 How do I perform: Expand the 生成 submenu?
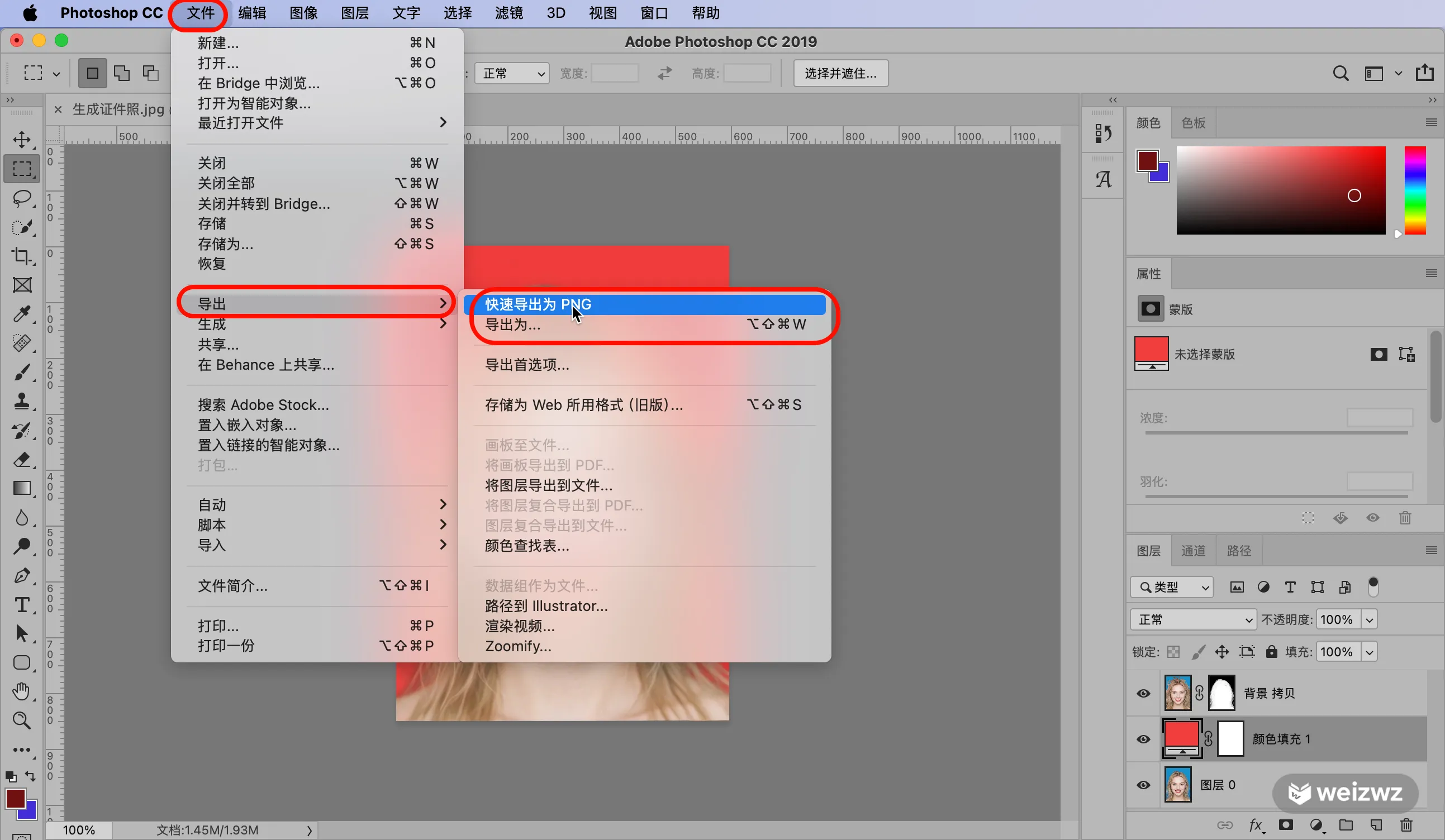(317, 324)
